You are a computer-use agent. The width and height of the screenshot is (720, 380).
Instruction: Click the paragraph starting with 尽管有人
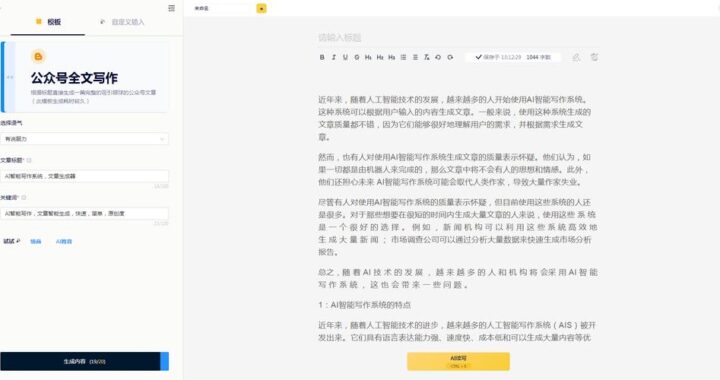pyautogui.click(x=457, y=227)
